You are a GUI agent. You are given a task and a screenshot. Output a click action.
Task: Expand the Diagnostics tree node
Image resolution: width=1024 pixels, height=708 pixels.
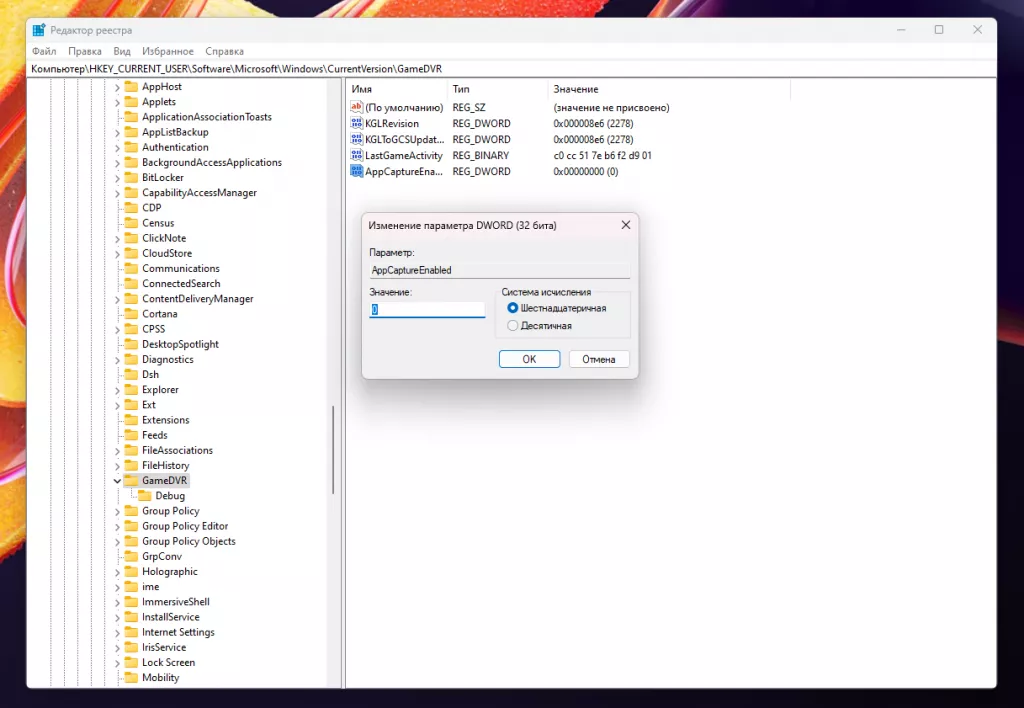point(118,360)
